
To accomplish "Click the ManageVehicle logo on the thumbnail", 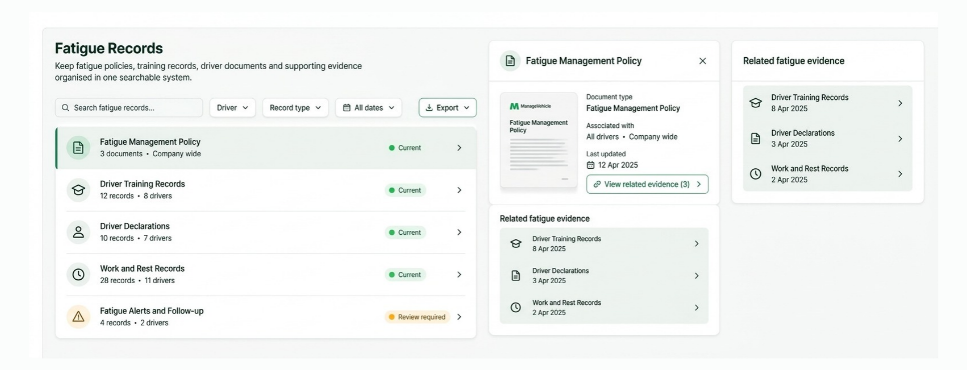I will (530, 106).
